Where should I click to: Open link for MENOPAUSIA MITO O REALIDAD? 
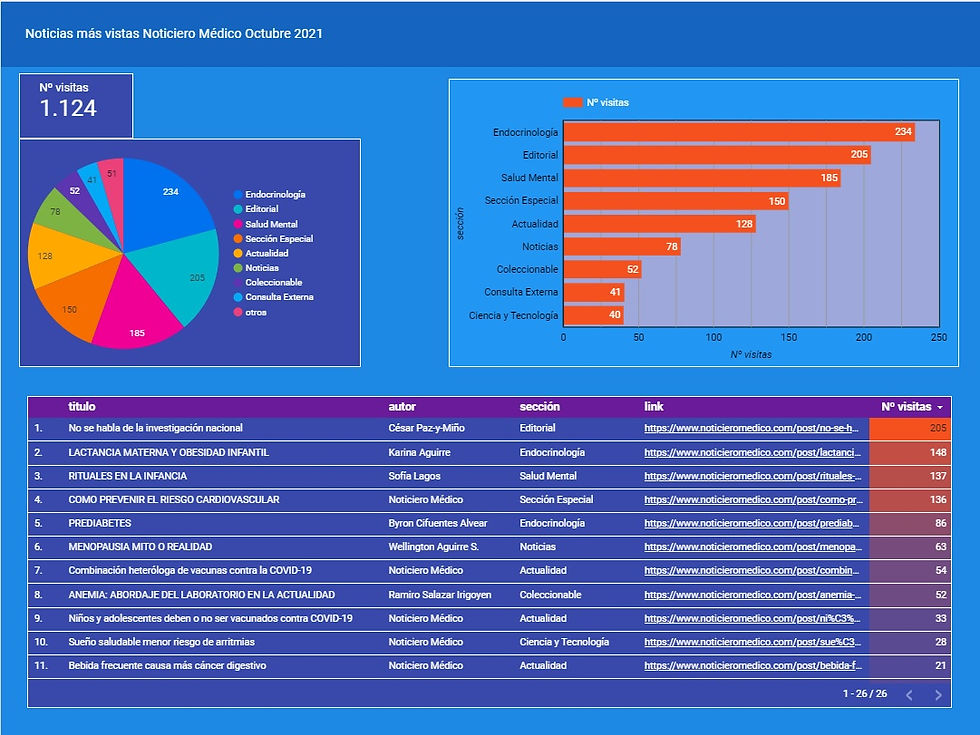pyautogui.click(x=753, y=547)
